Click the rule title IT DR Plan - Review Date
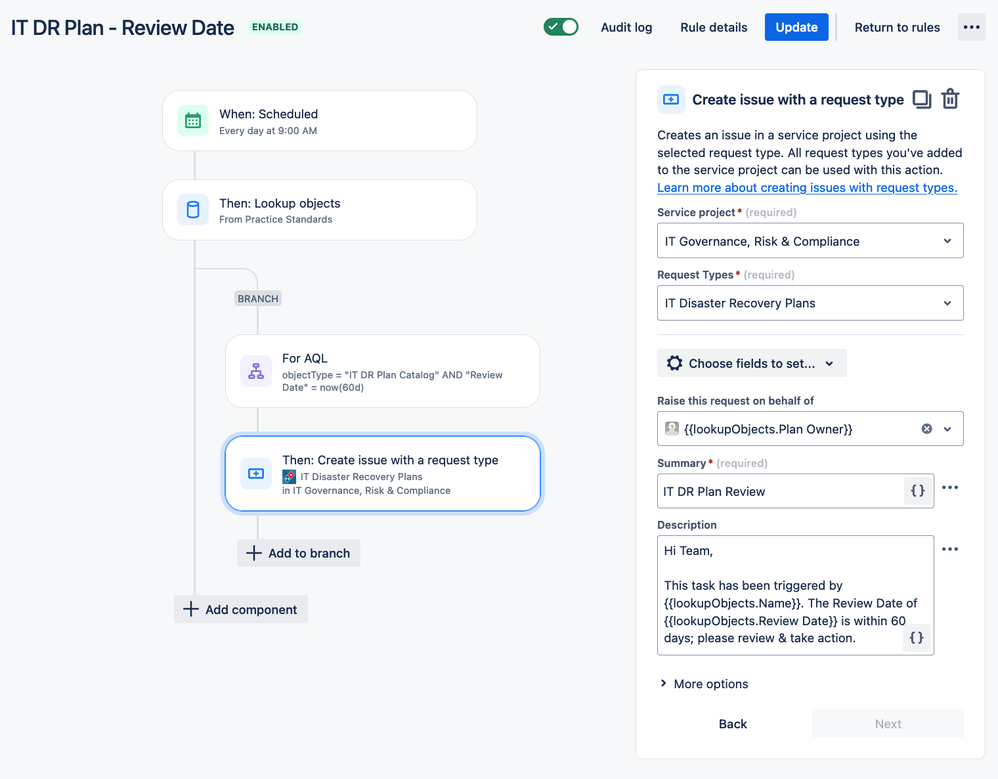 (x=122, y=27)
